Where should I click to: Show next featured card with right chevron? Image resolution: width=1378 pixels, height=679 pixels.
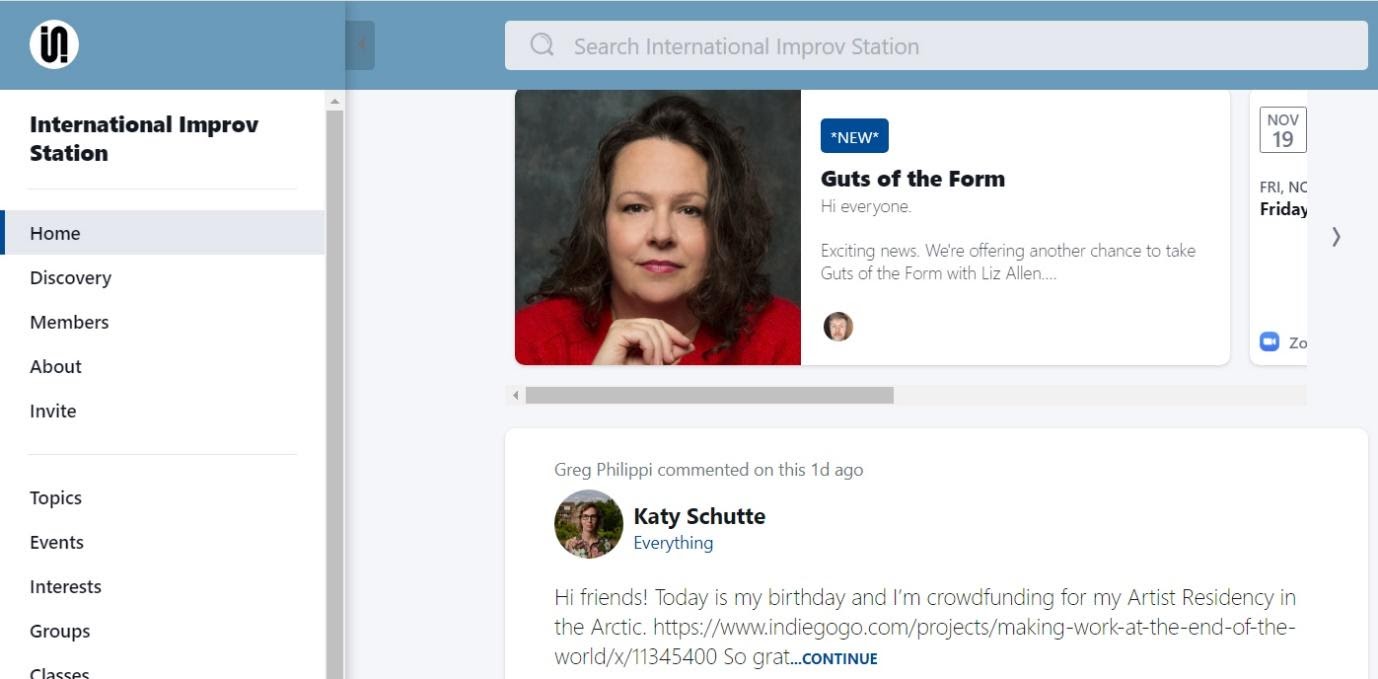click(1336, 237)
